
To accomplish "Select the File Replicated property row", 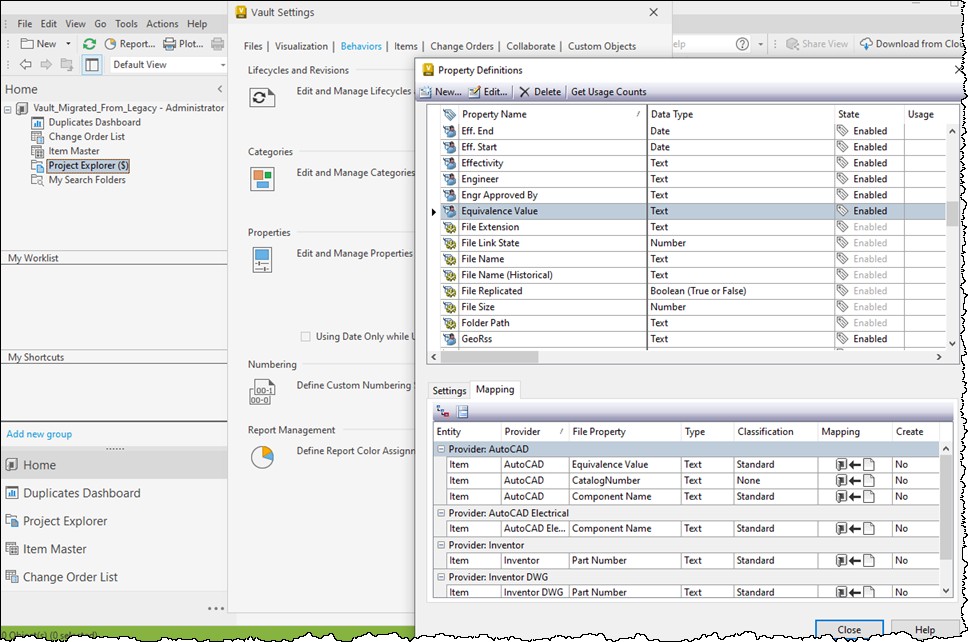I will pyautogui.click(x=693, y=291).
